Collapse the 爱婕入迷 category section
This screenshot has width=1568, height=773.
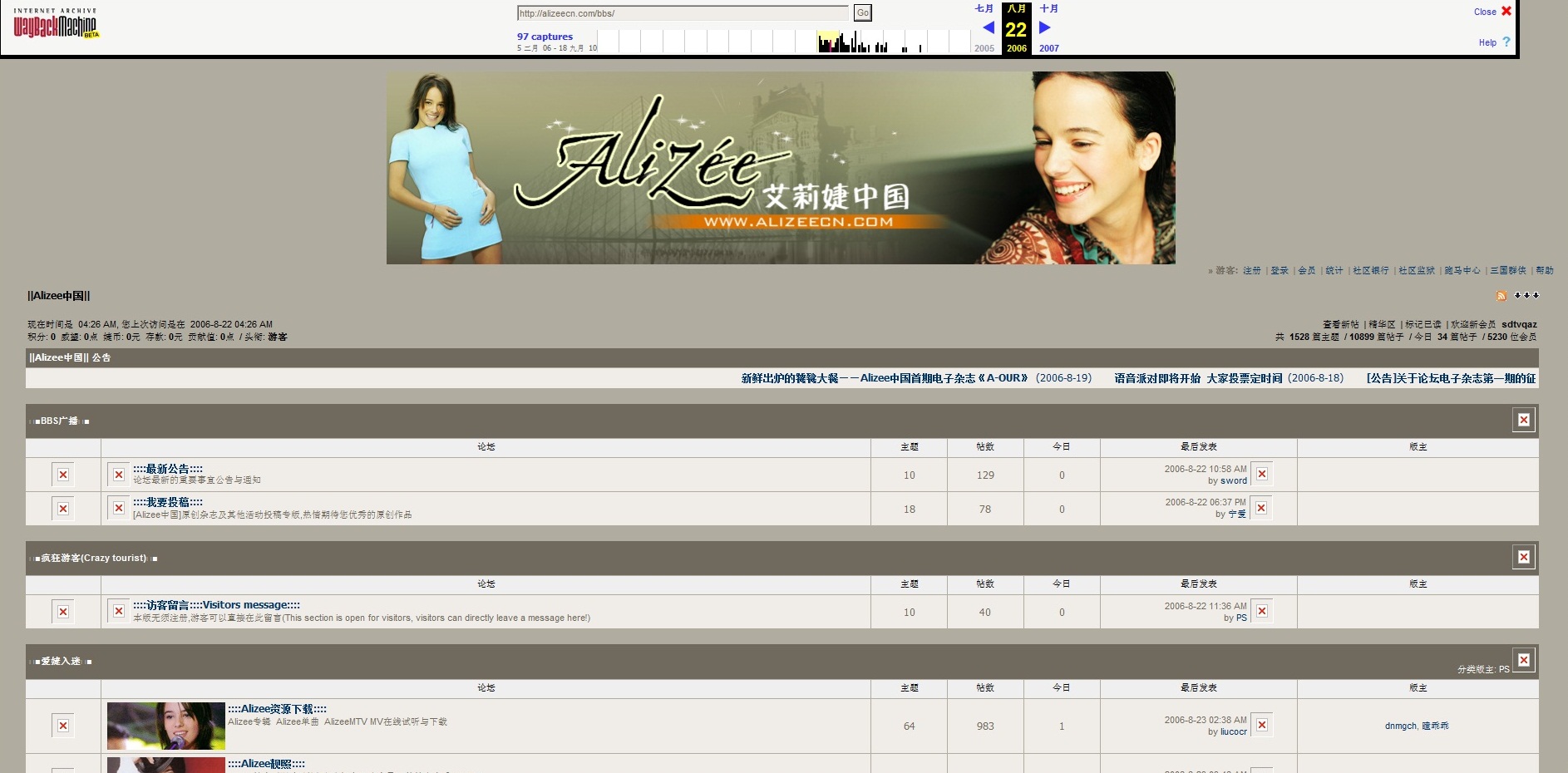point(1524,660)
